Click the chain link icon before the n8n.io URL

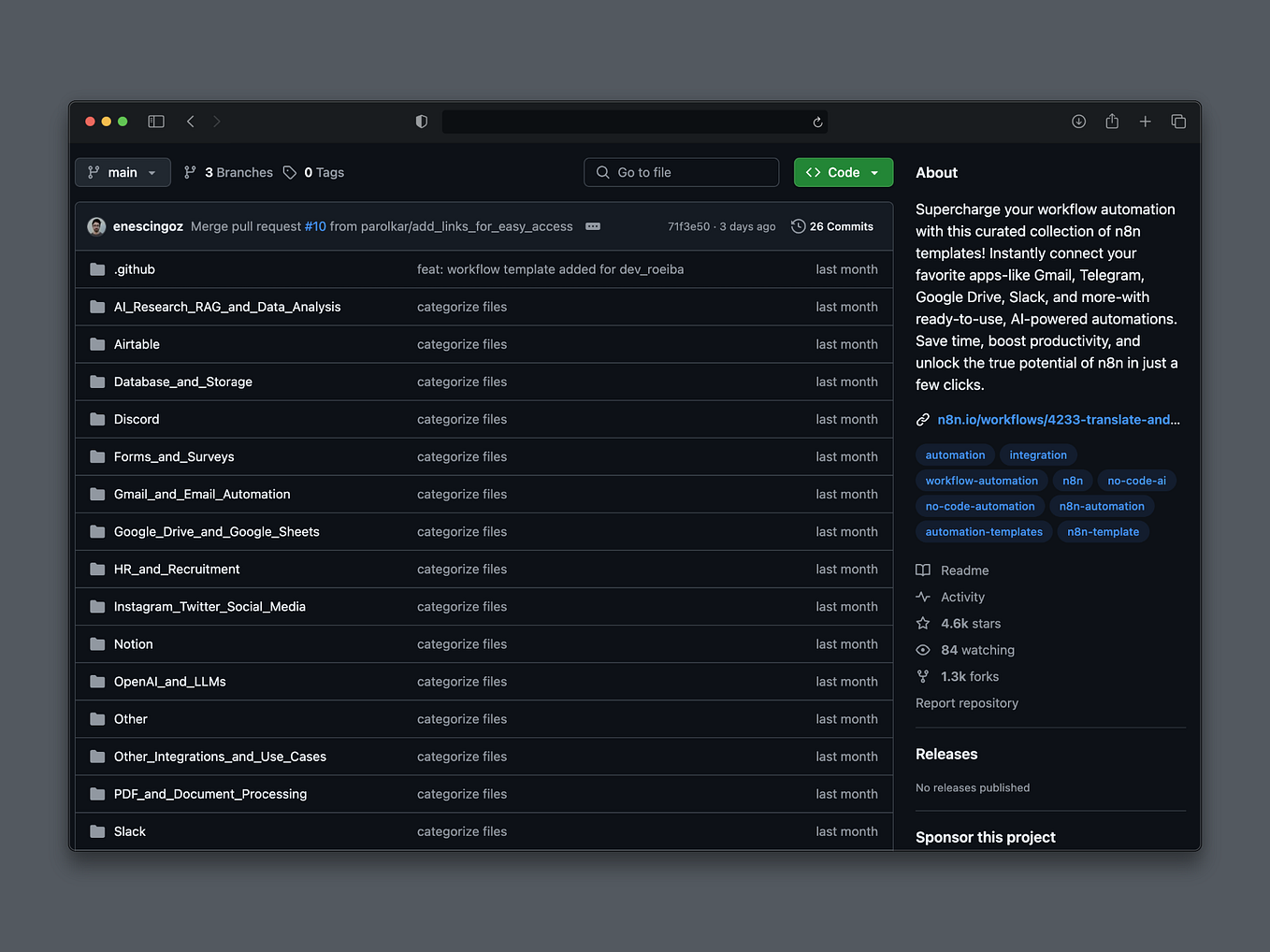(923, 420)
